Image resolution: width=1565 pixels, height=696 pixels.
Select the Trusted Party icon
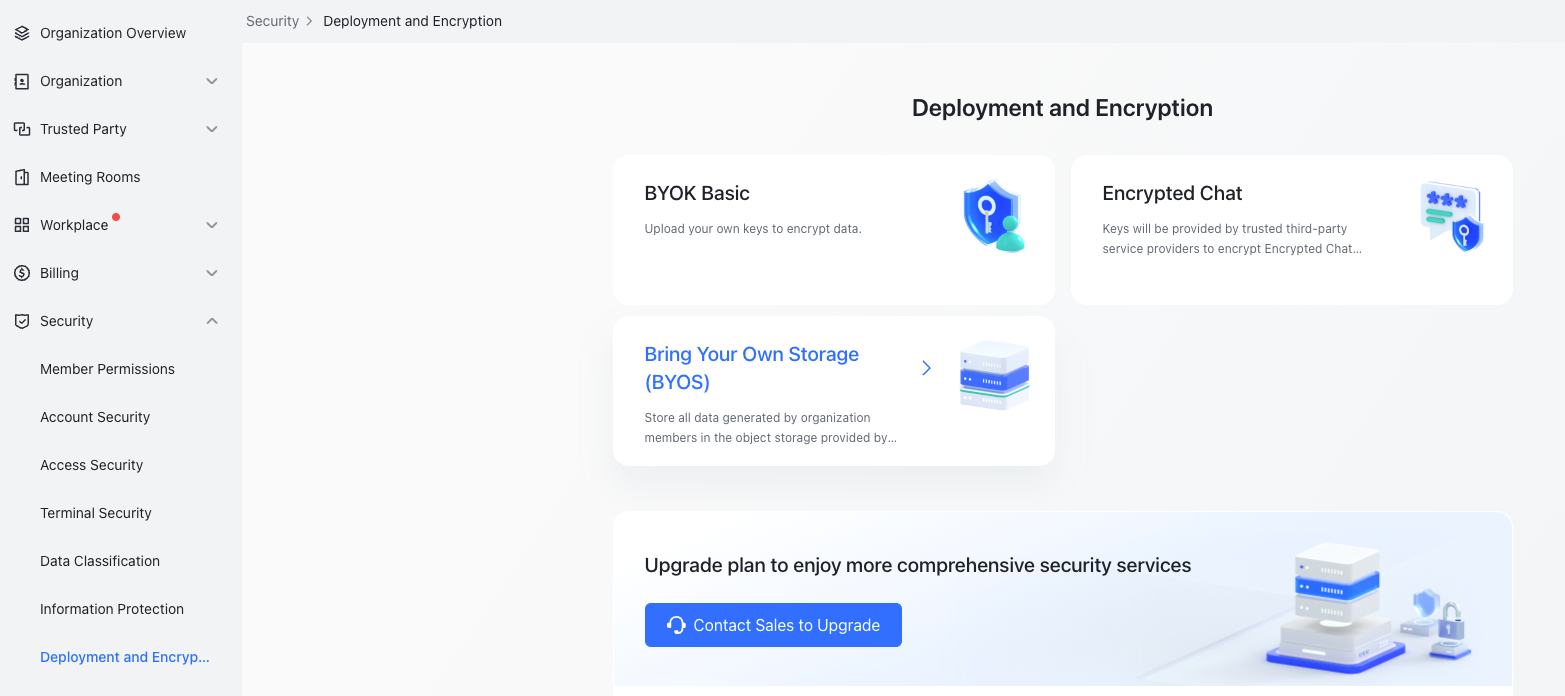21,129
